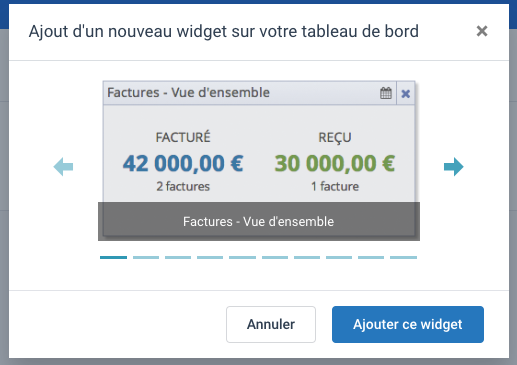Viewport: 517px width, 365px height.
Task: Jump to the second carousel indicator
Action: [146, 257]
